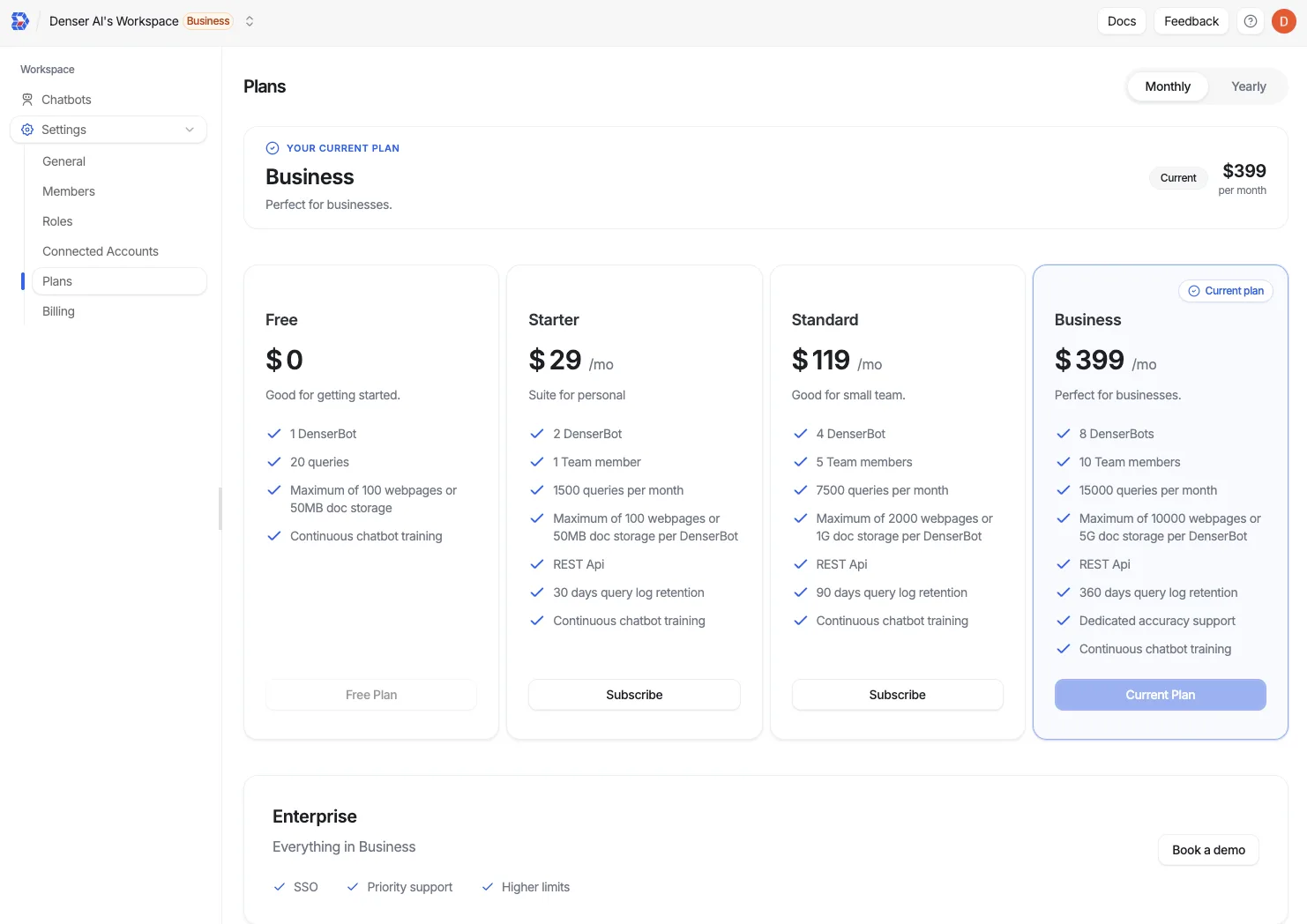The width and height of the screenshot is (1307, 924).
Task: Click the checkmark beside 5 Team members
Action: [801, 462]
